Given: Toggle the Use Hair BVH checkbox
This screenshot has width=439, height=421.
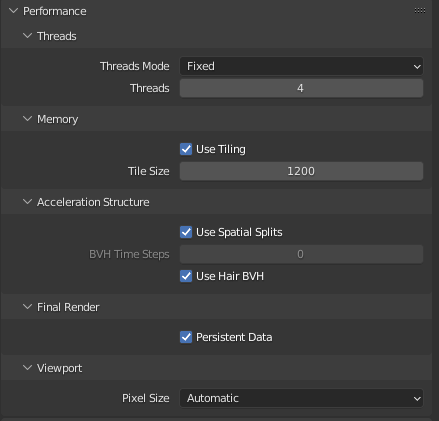Looking at the screenshot, I should (x=186, y=276).
